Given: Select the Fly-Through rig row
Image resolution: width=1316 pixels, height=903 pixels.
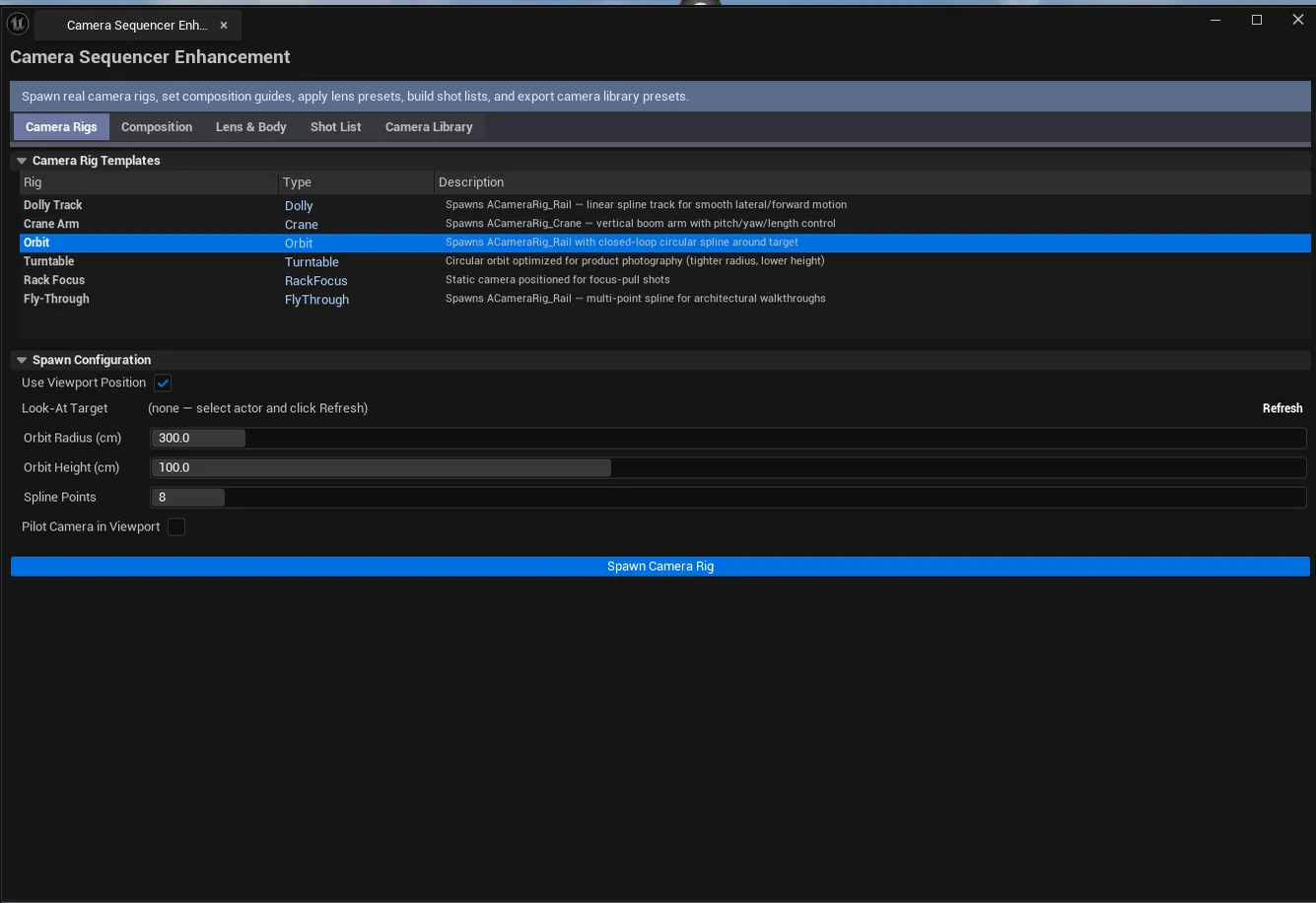Looking at the screenshot, I should pos(665,299).
